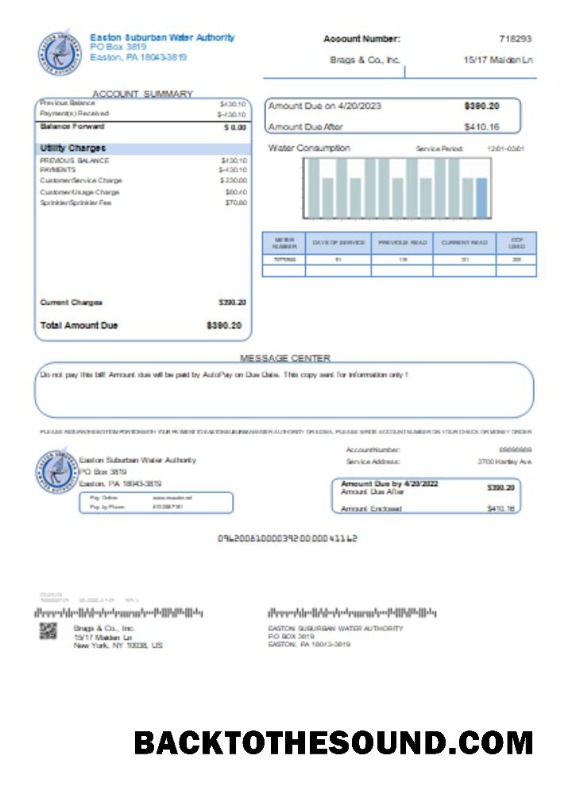This screenshot has height=794, width=572.
Task: Click the 'Account Number:' label at the top right
Action: (361, 39)
